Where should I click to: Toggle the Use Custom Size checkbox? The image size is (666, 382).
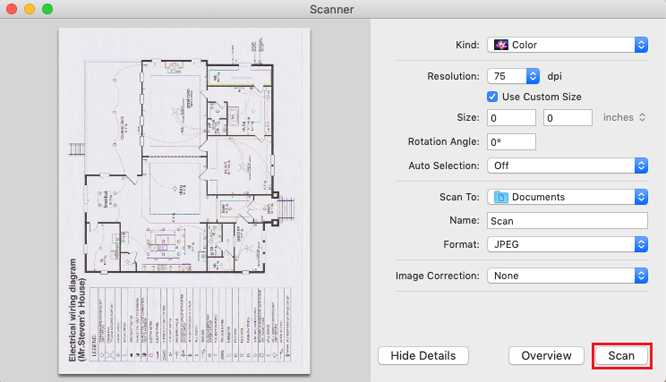[x=492, y=97]
